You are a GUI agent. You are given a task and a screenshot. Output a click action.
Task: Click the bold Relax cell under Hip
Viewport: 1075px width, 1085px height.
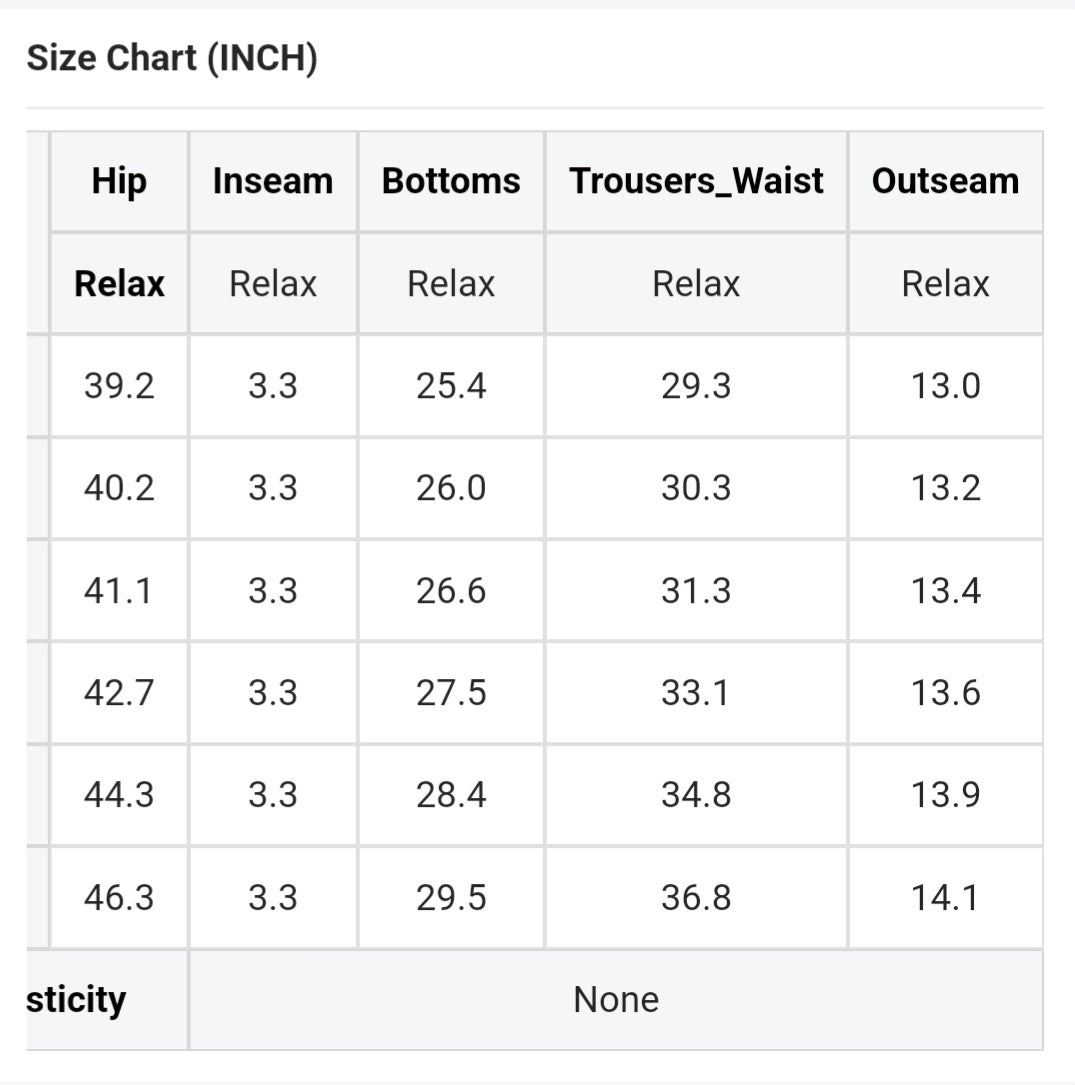[x=119, y=284]
